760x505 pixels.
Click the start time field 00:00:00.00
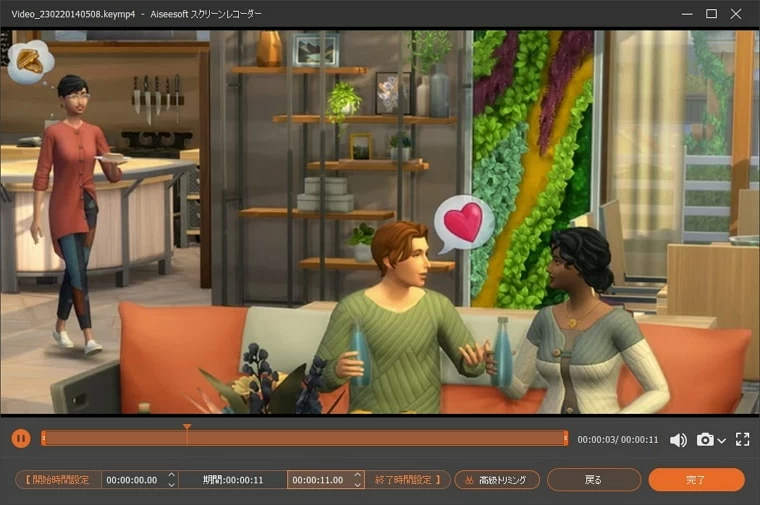click(132, 480)
